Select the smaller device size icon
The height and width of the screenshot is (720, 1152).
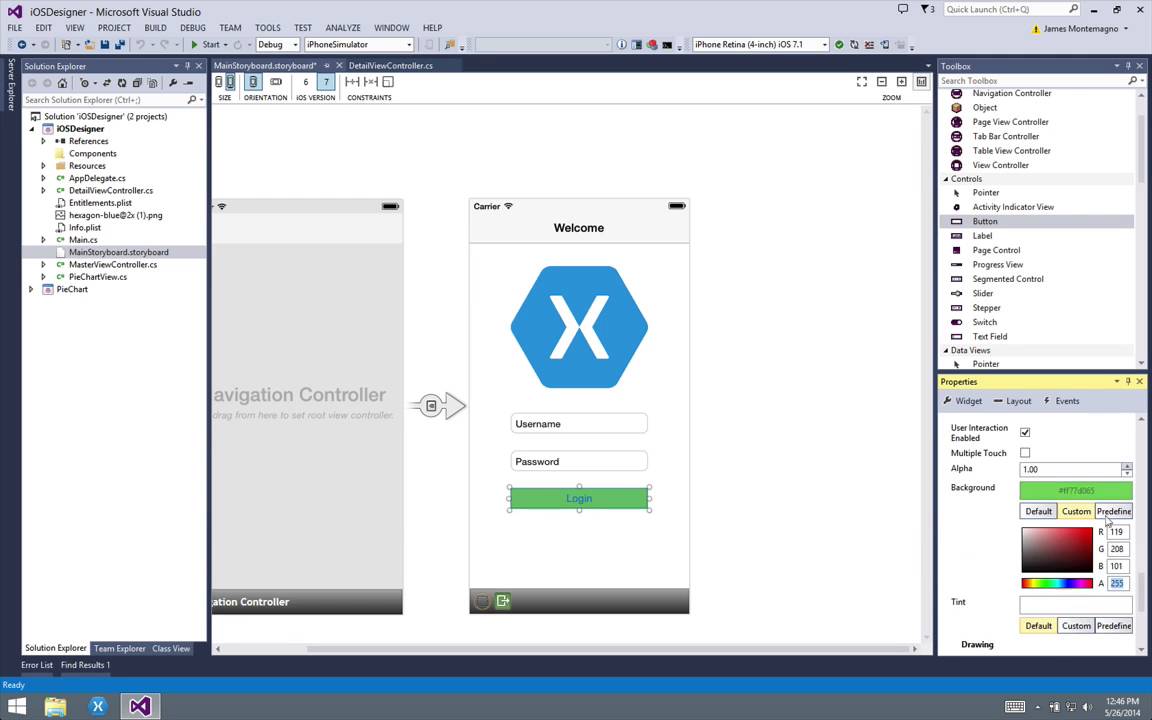tap(219, 82)
